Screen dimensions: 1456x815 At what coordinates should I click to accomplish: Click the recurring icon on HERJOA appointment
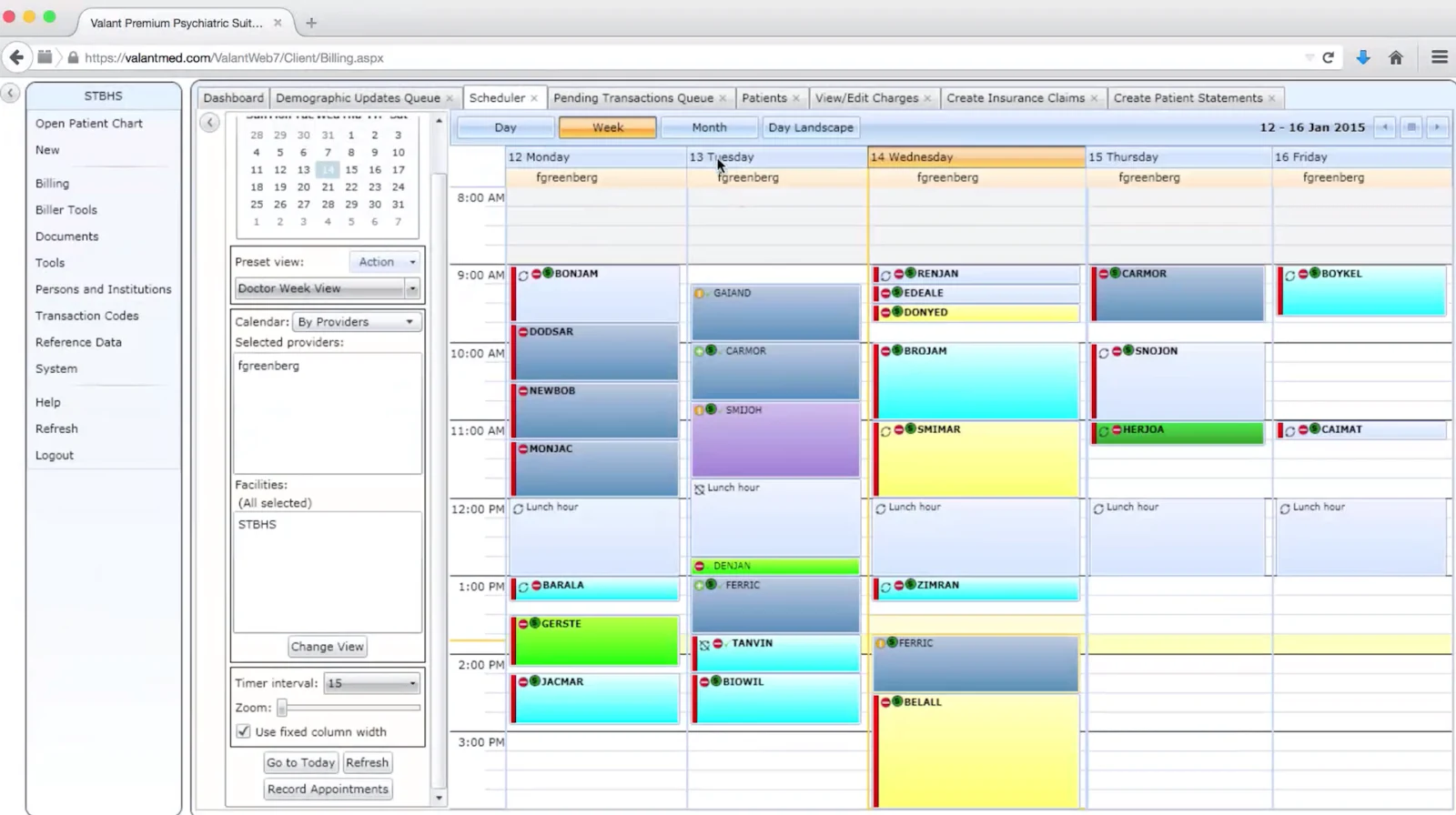pyautogui.click(x=1103, y=431)
